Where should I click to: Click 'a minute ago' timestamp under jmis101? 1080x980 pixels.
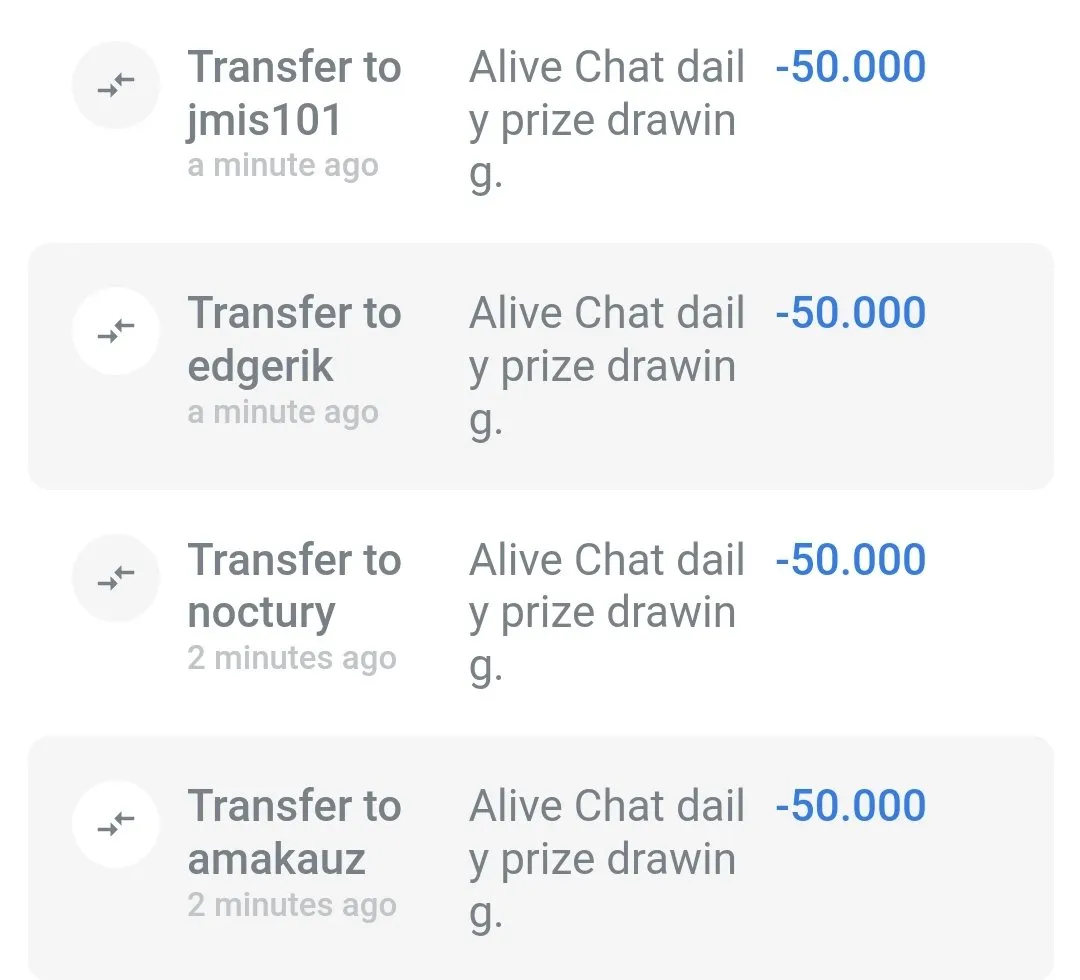(x=283, y=166)
